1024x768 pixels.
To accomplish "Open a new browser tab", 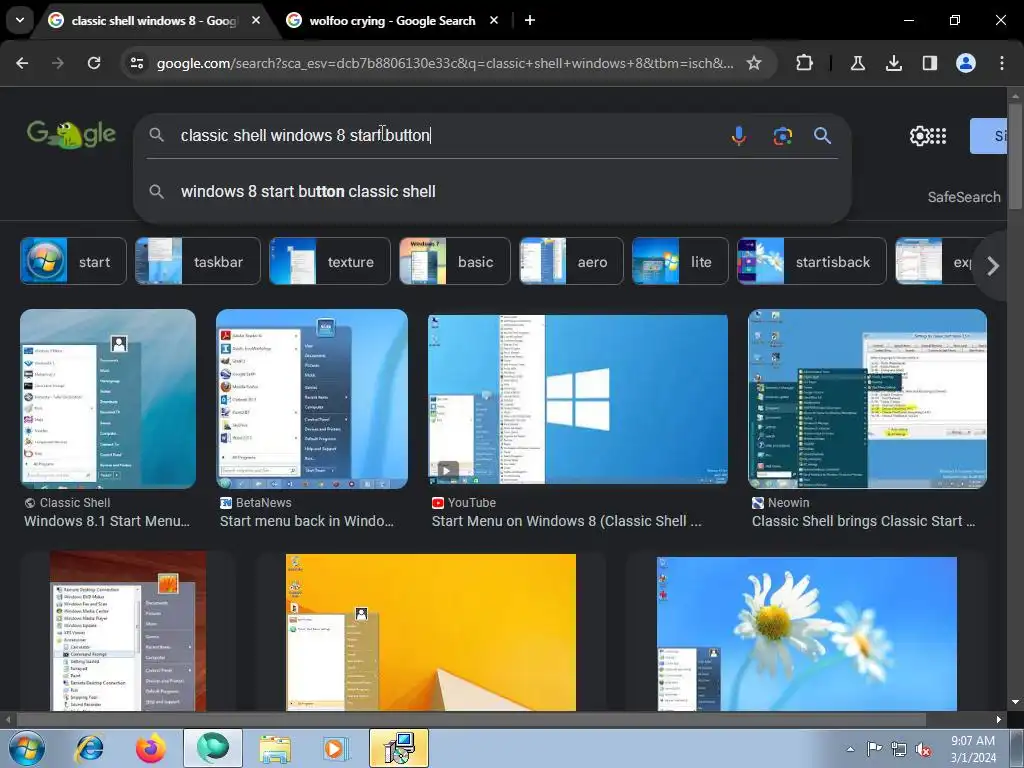I will tap(530, 20).
